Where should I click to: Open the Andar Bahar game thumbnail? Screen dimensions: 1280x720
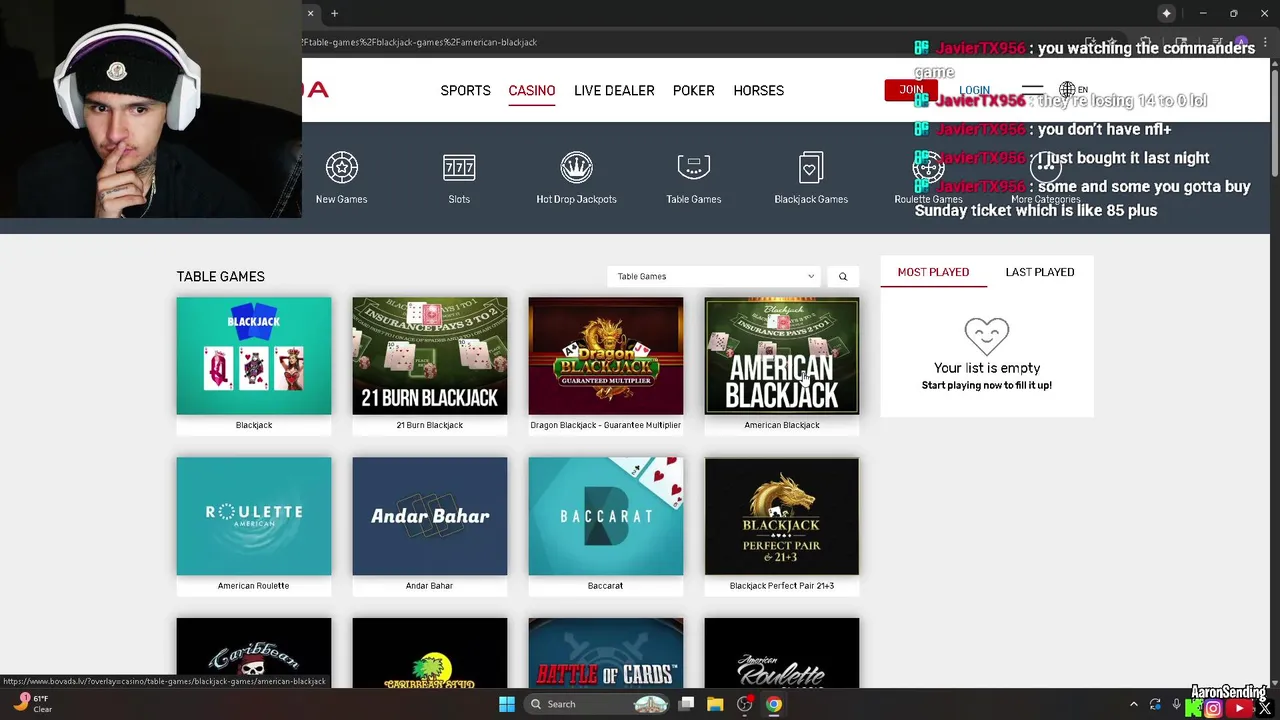pos(430,516)
